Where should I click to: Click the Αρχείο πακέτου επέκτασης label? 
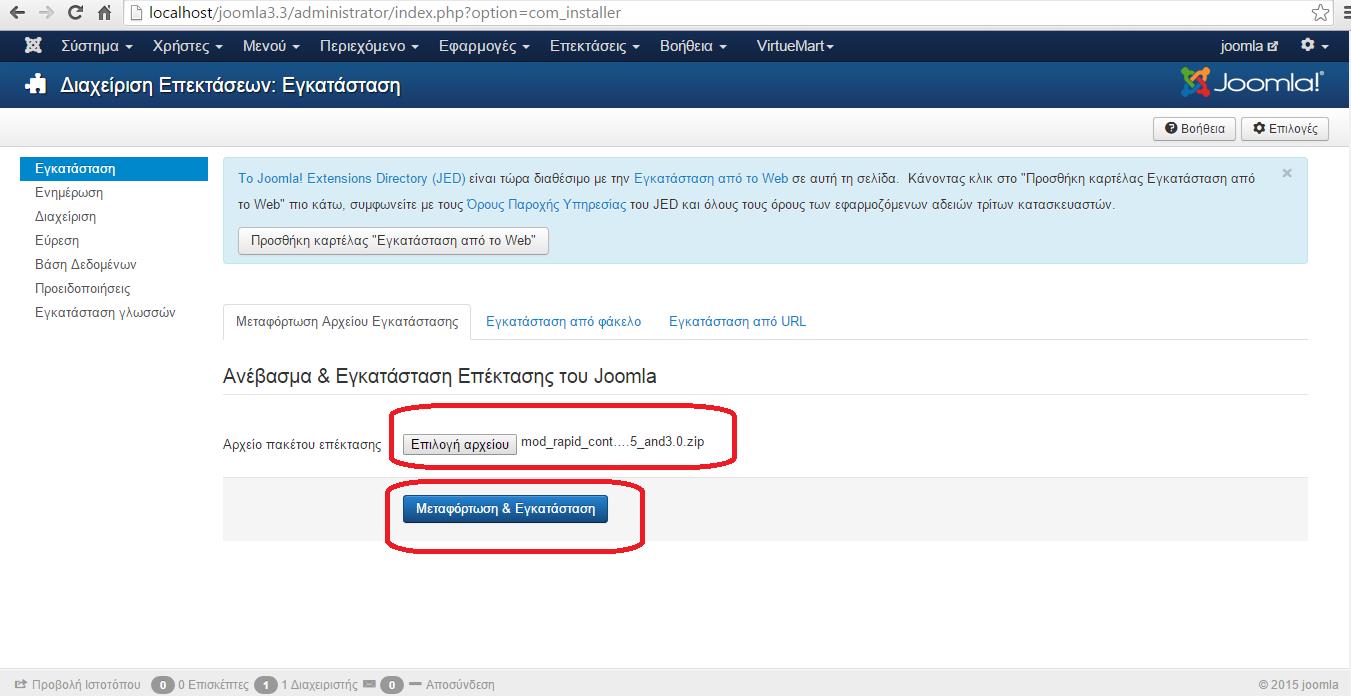tap(303, 445)
